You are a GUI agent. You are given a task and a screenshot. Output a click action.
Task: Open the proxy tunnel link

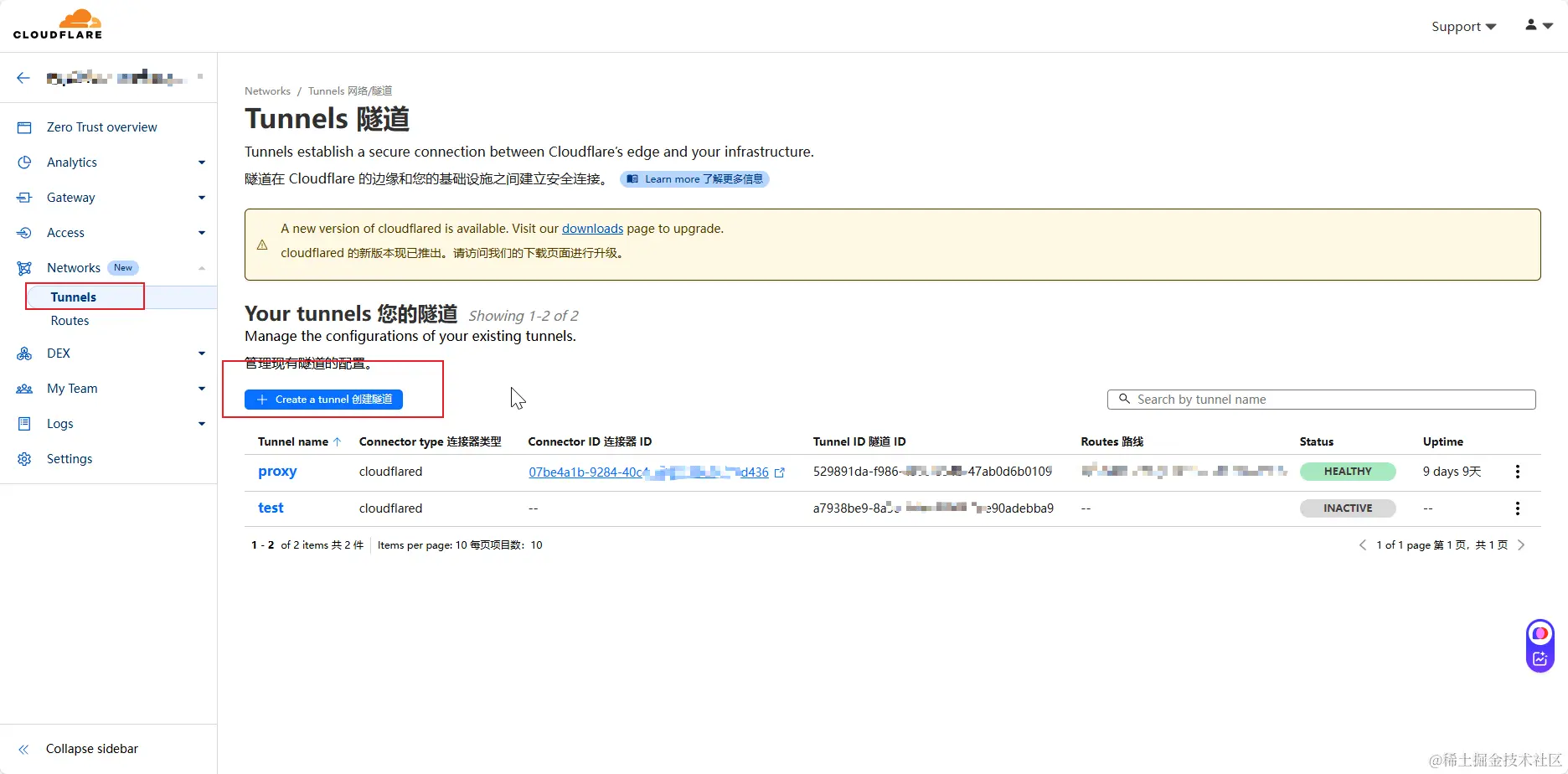[x=277, y=472]
